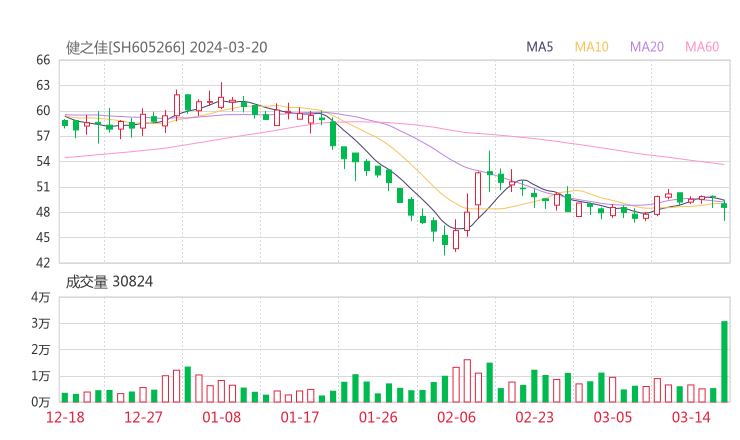Click the MA5 legend label
This screenshot has width=740, height=440.
[539, 47]
